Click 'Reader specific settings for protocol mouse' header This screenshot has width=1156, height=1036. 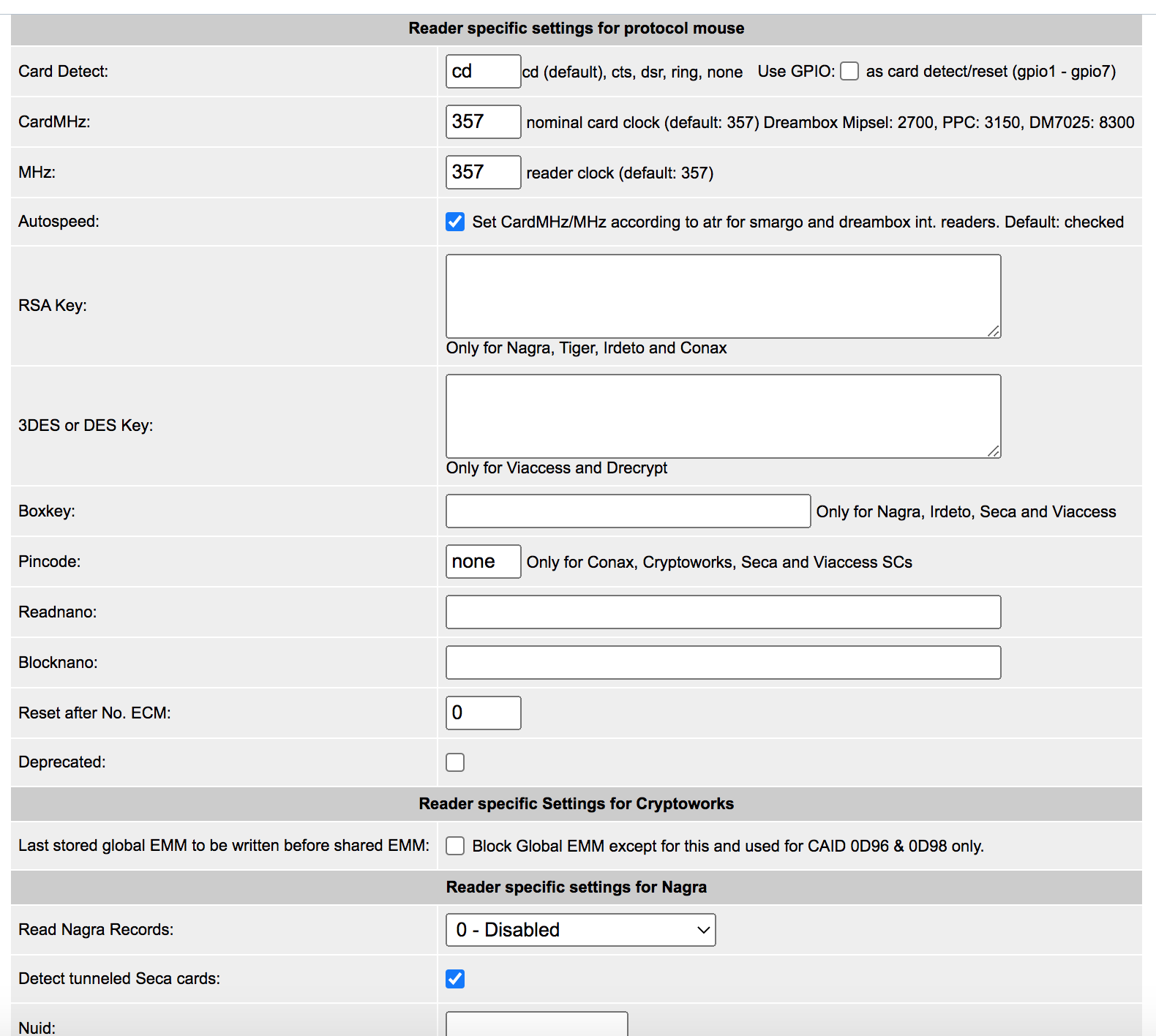click(577, 29)
